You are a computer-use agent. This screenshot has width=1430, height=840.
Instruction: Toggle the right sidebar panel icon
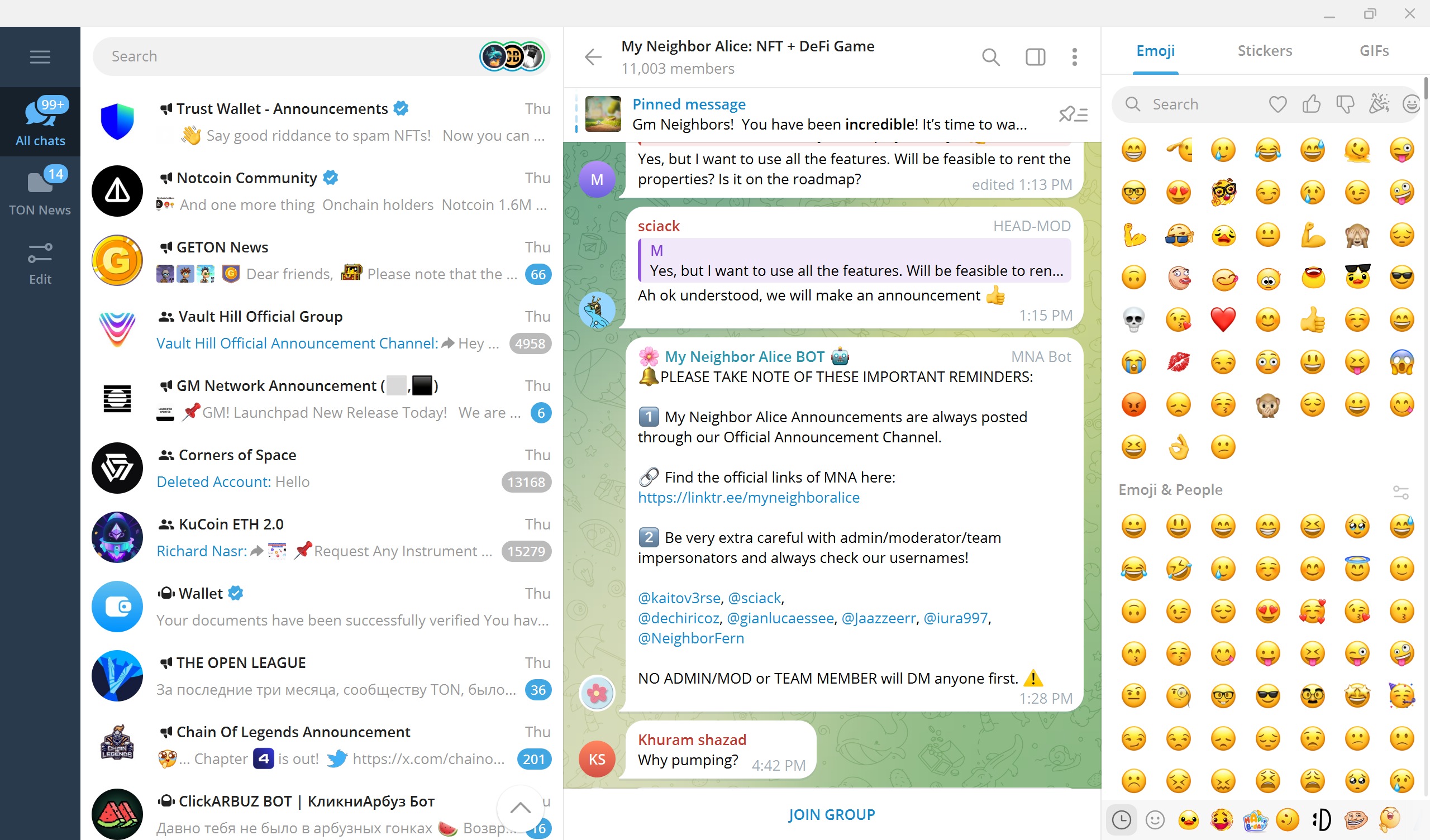[x=1035, y=57]
